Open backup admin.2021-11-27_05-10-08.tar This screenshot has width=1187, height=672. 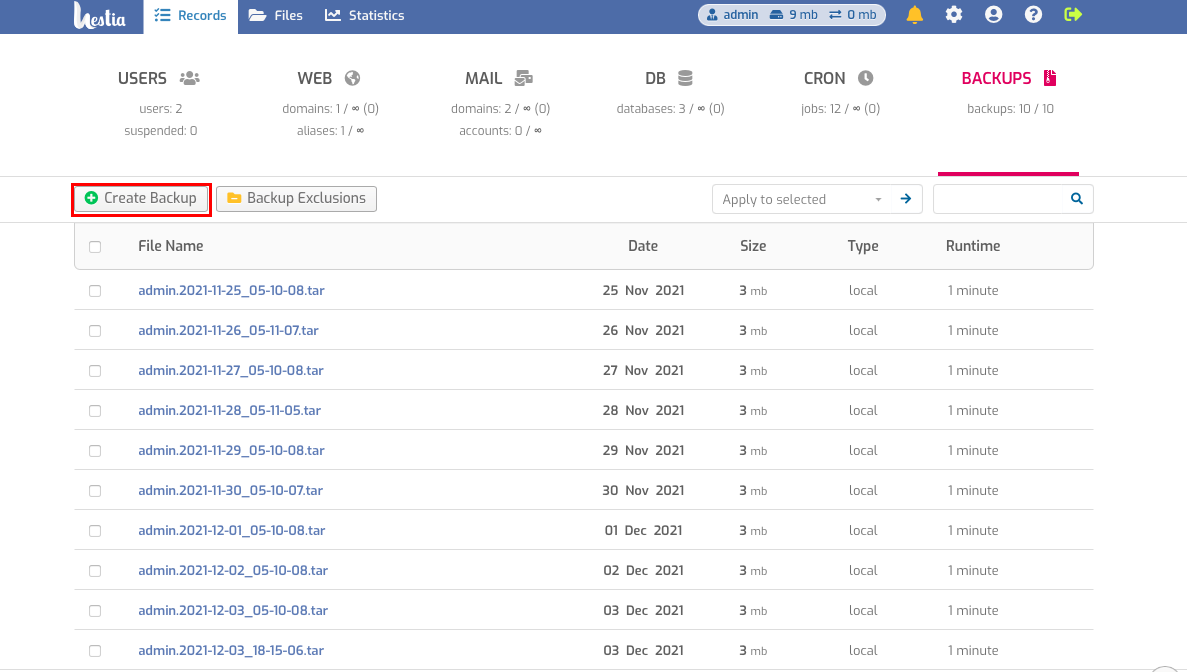click(x=231, y=371)
